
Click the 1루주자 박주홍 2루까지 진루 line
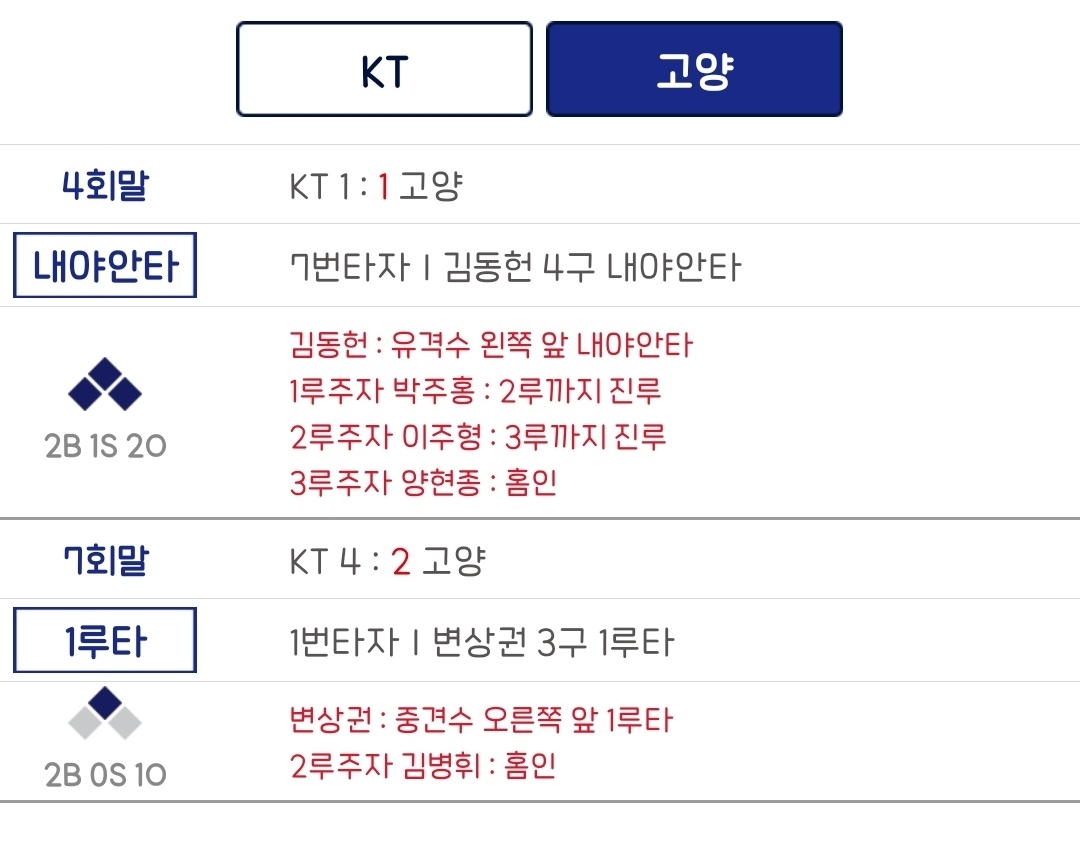[475, 391]
